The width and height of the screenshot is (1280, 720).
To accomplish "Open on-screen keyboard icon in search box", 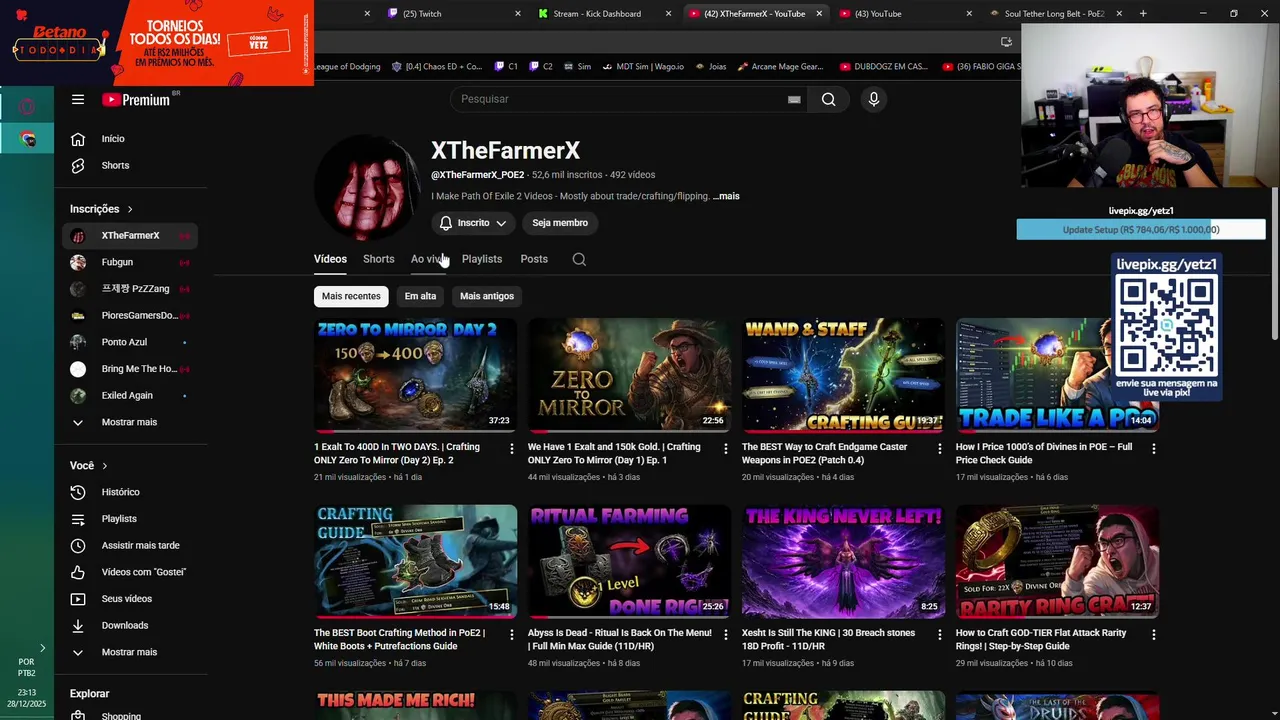I will click(x=794, y=99).
